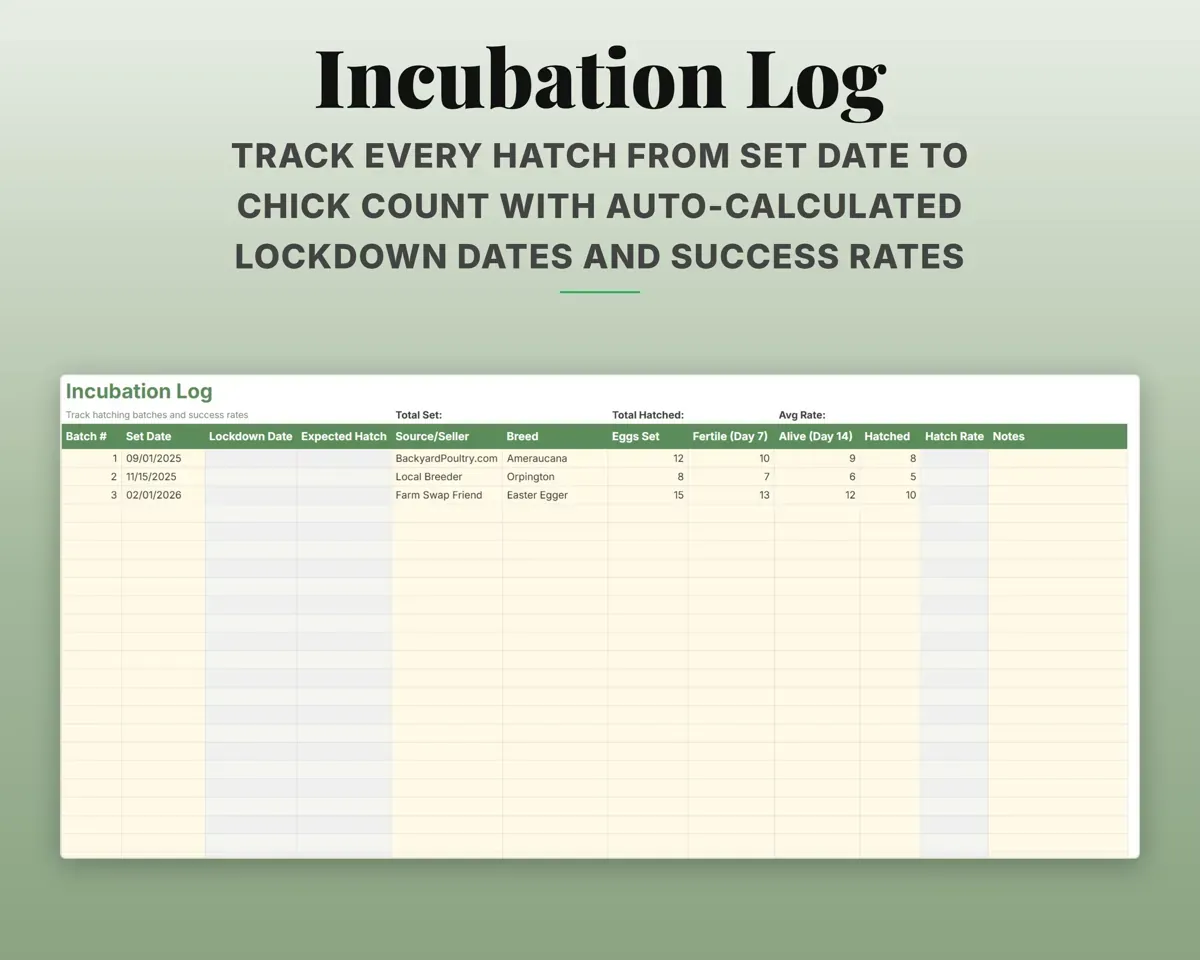Select the 'Farm Swap Friend' source cell
Viewport: 1200px width, 960px height.
coord(447,495)
